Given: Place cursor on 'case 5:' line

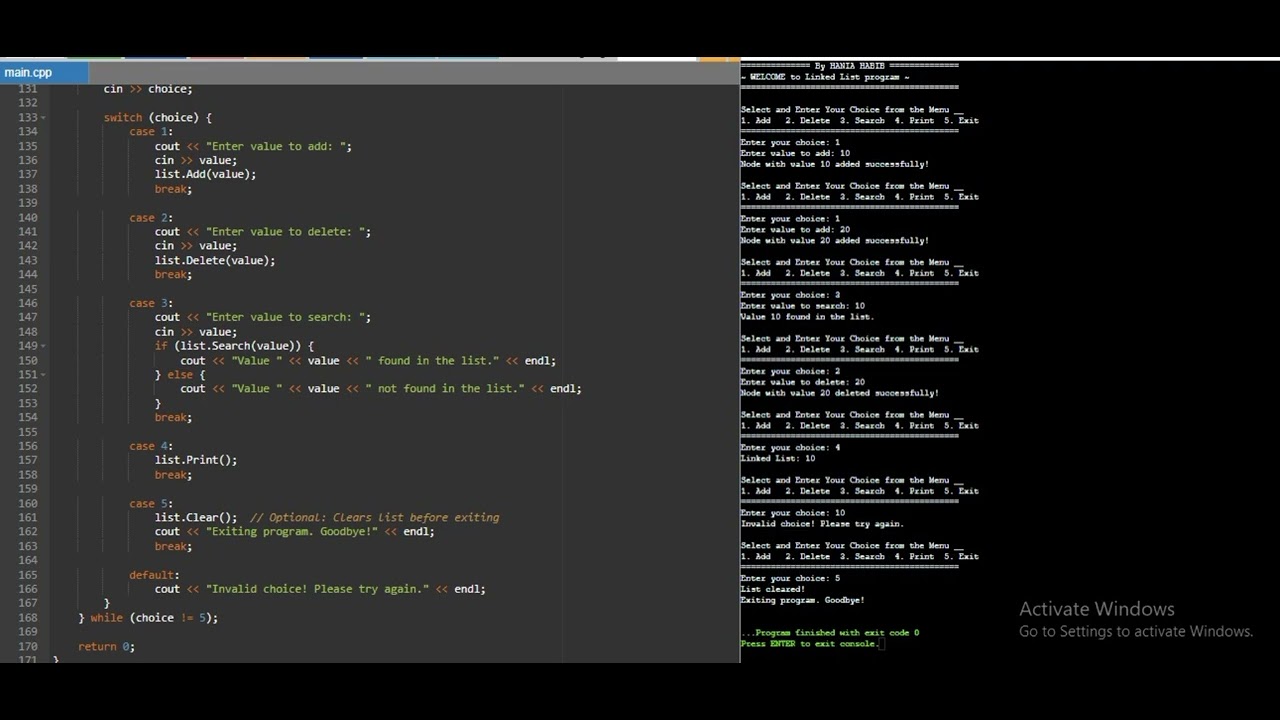Looking at the screenshot, I should (x=151, y=503).
